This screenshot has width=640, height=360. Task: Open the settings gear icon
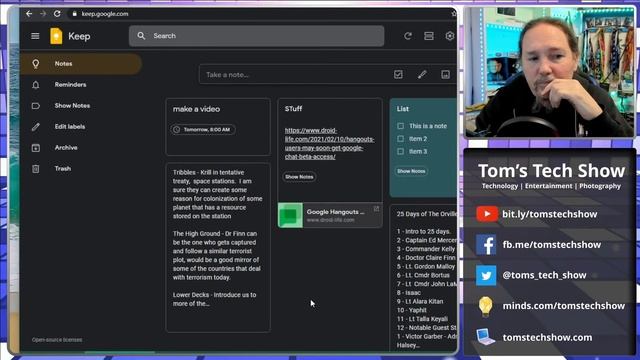click(450, 36)
